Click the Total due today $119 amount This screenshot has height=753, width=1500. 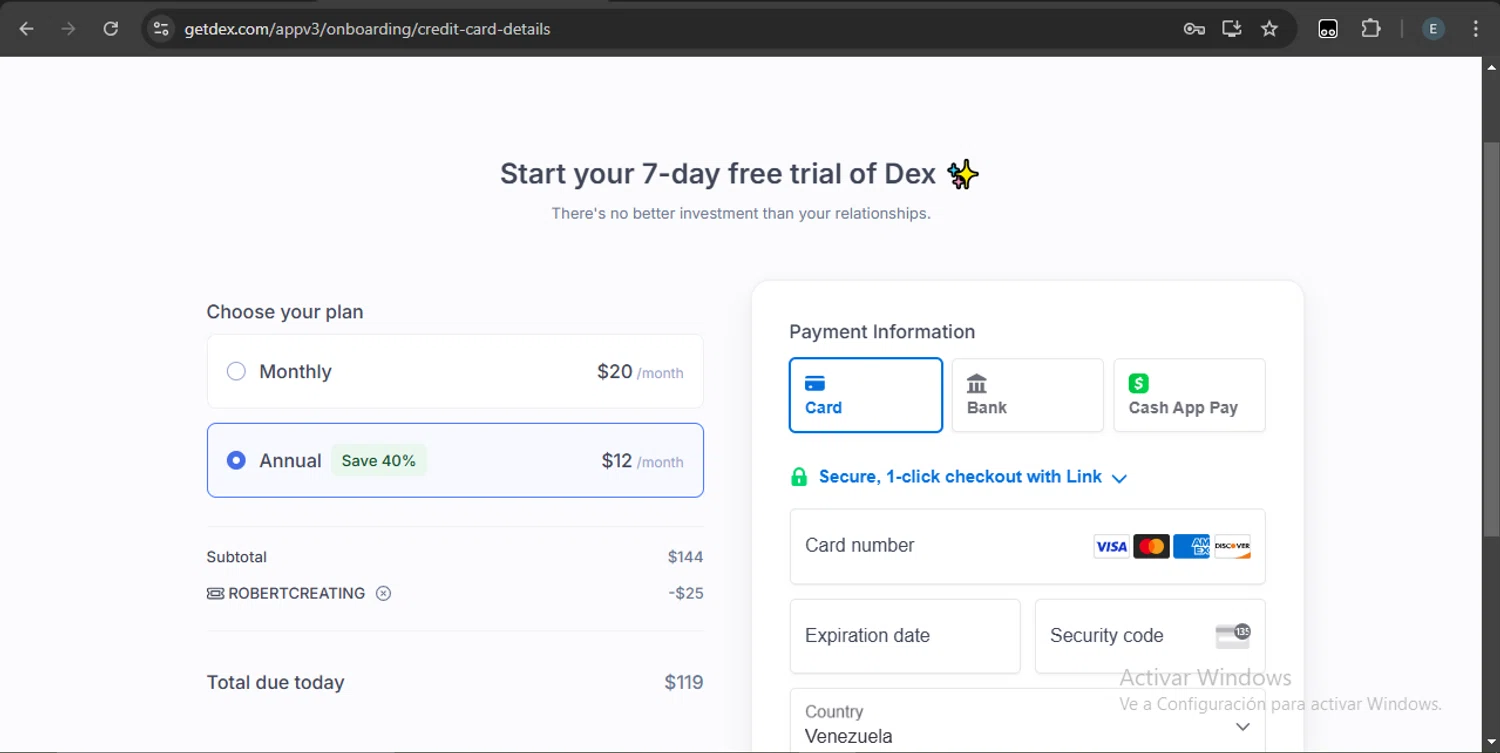684,682
